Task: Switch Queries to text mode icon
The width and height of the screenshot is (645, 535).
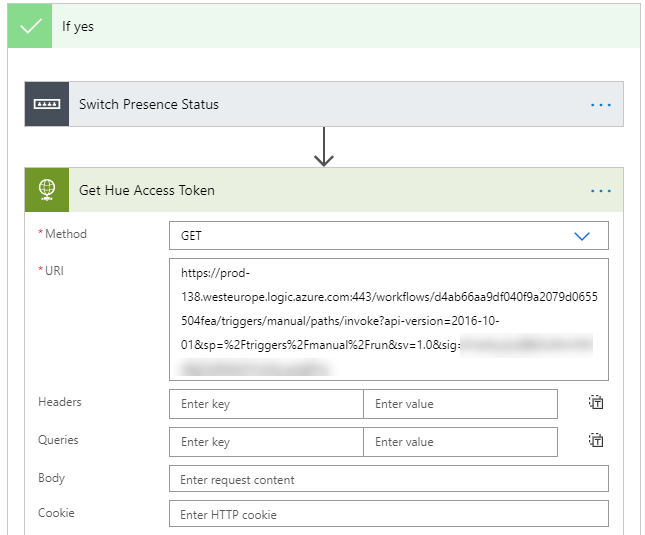Action: coord(596,441)
